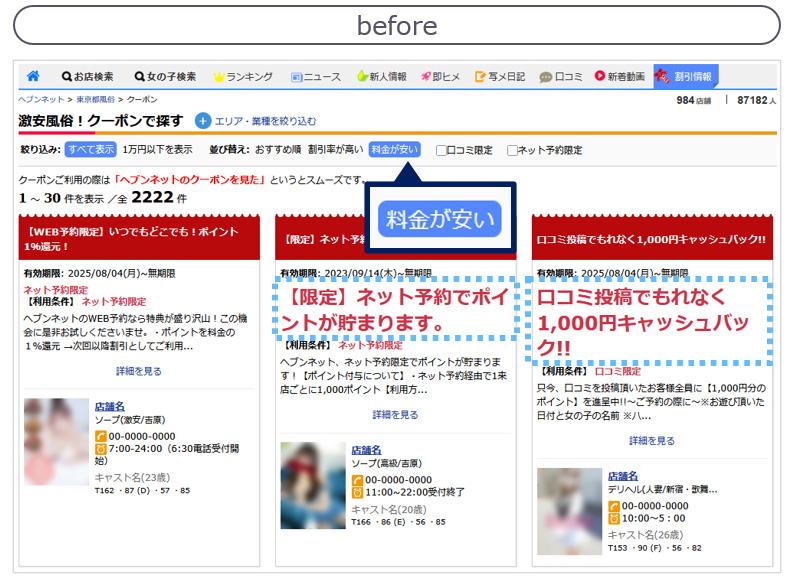This screenshot has height=584, width=794.
Task: Open 即ヒメ in the nav bar
Action: (x=440, y=76)
